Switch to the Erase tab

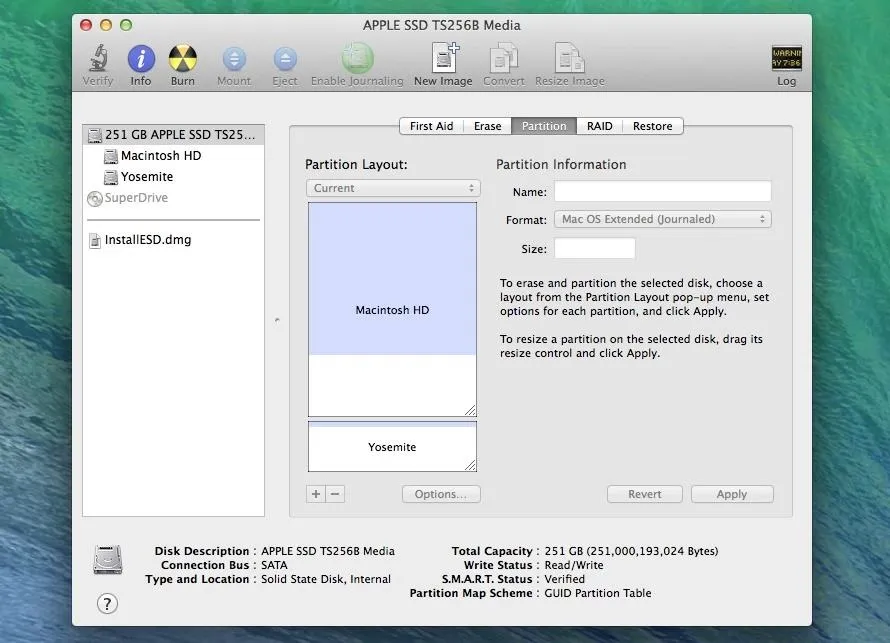click(x=488, y=126)
